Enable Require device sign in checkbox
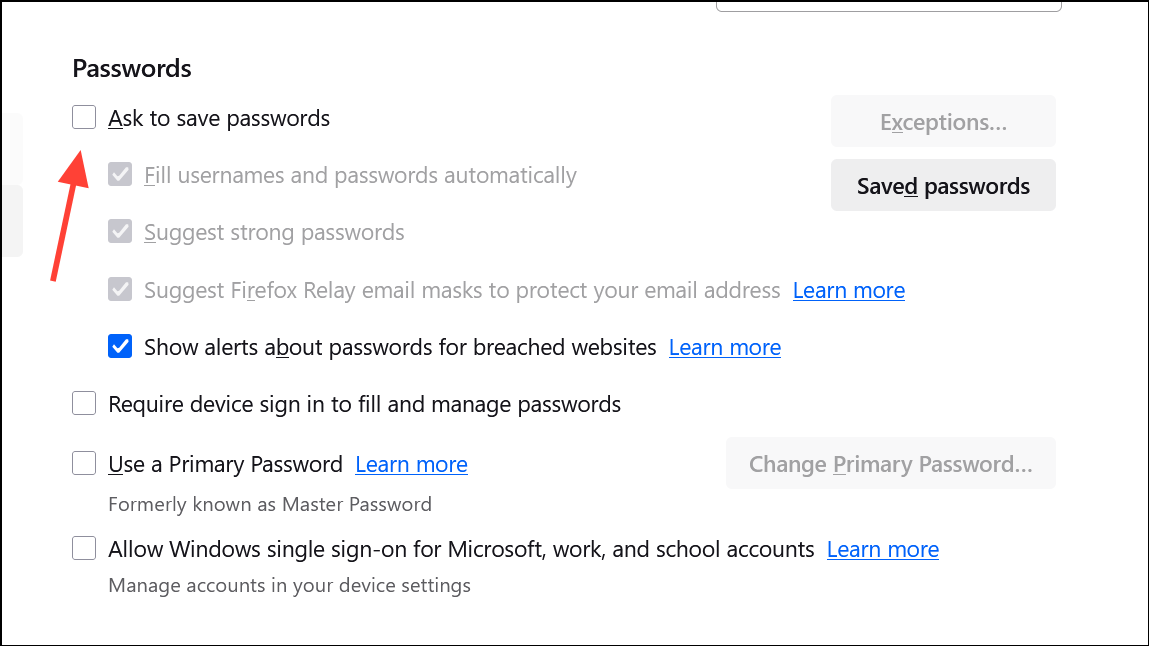This screenshot has height=646, width=1149. [x=84, y=404]
